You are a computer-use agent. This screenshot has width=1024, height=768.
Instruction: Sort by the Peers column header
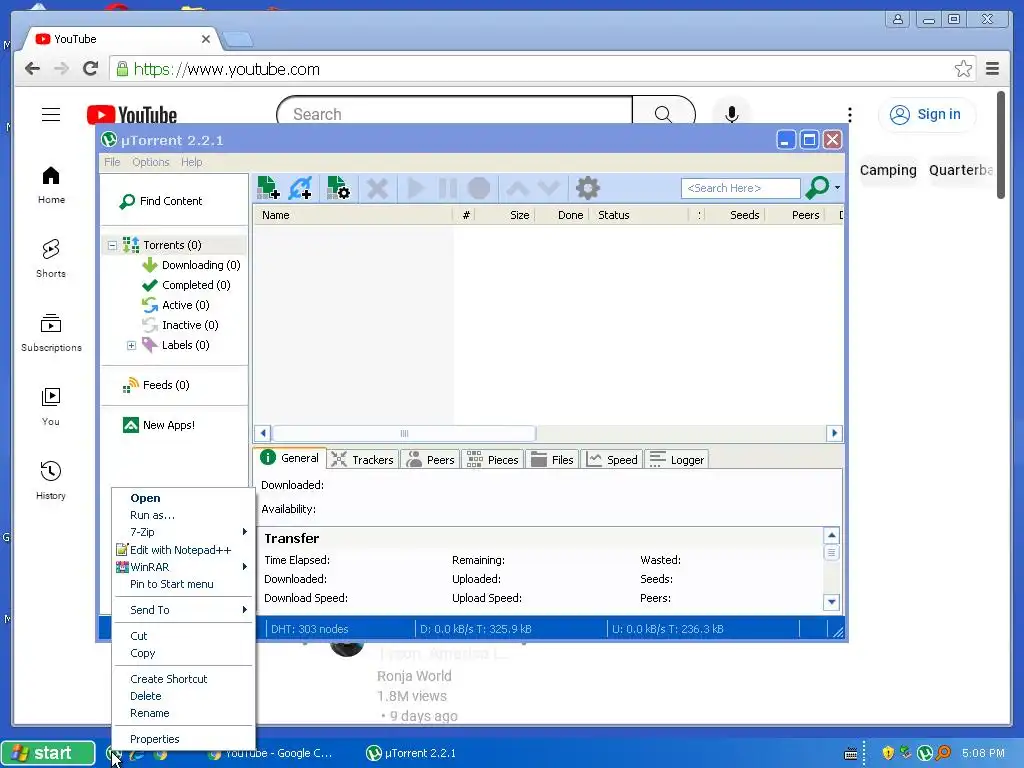coord(795,215)
